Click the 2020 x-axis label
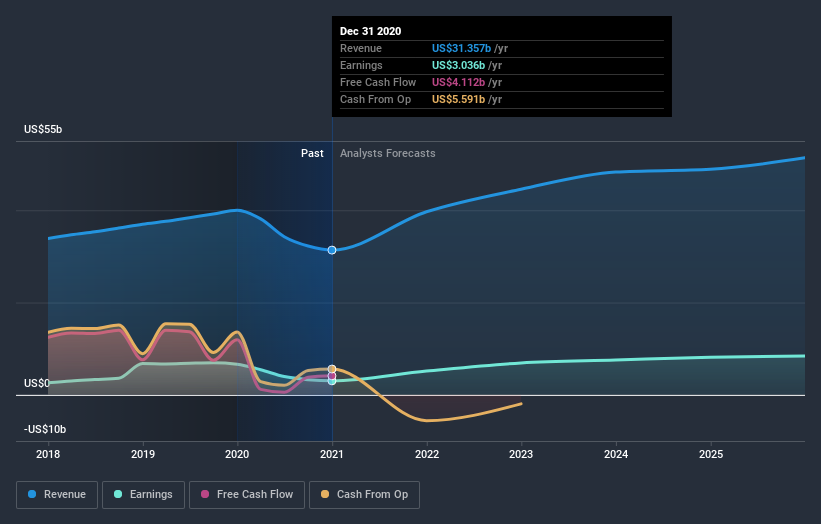Viewport: 821px width, 524px height. (237, 454)
